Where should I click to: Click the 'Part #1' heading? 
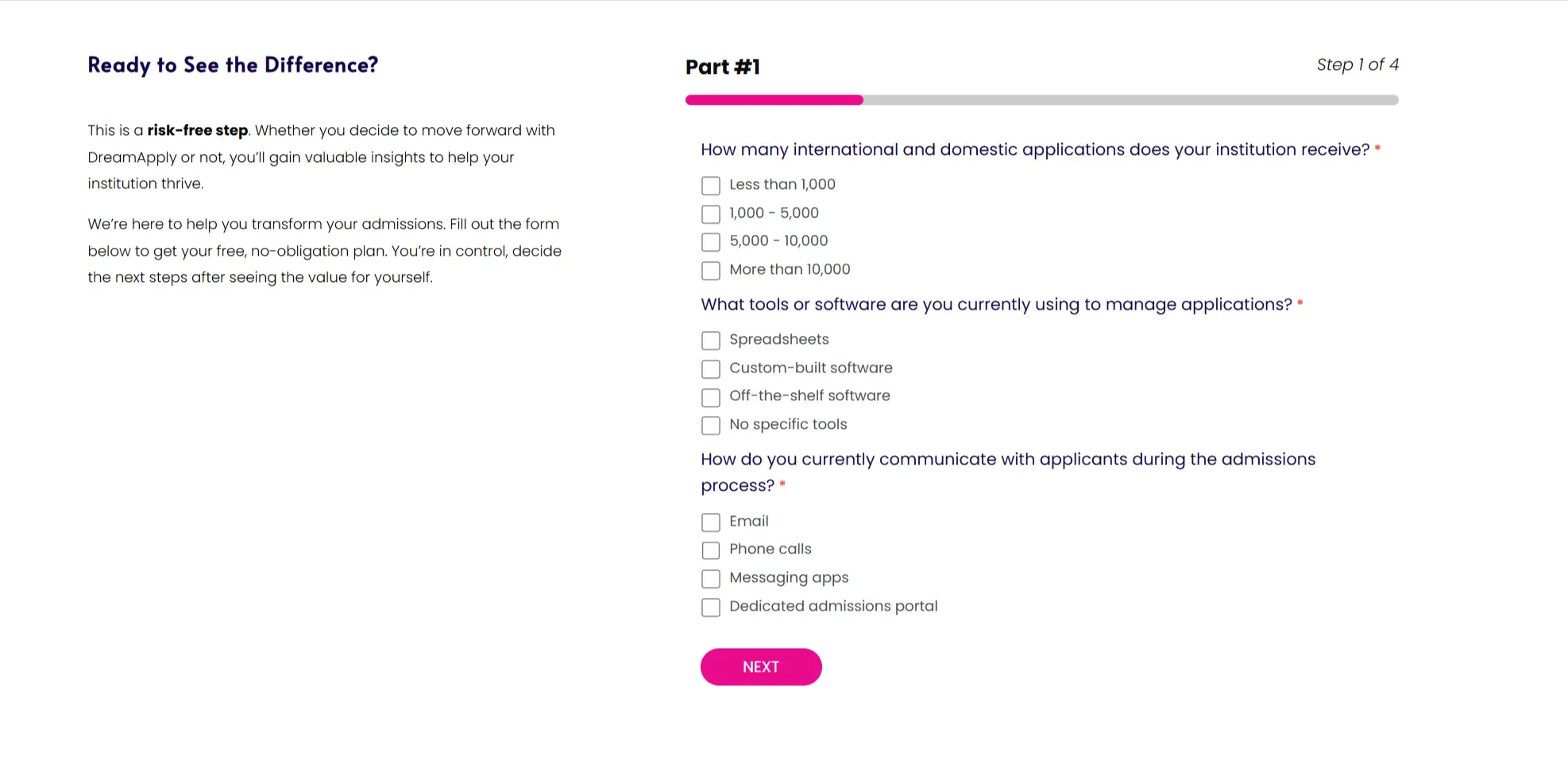tap(722, 67)
